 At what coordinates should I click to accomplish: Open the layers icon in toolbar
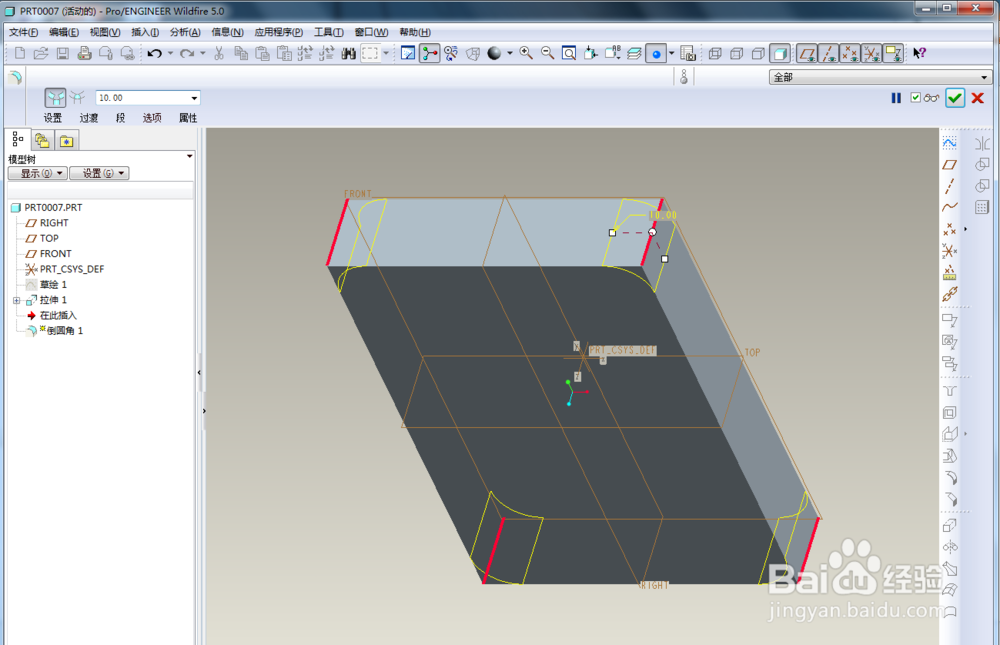(x=634, y=54)
